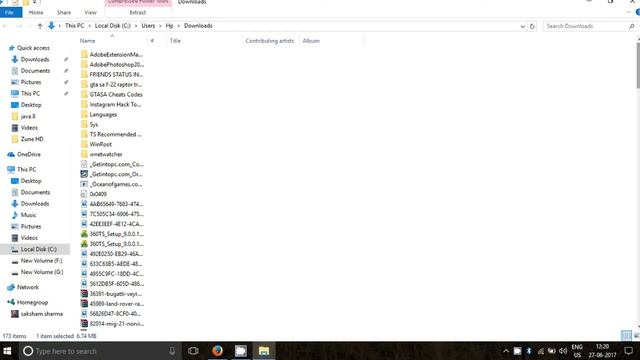
Task: Select the Extract ribbon tab
Action: click(x=138, y=13)
